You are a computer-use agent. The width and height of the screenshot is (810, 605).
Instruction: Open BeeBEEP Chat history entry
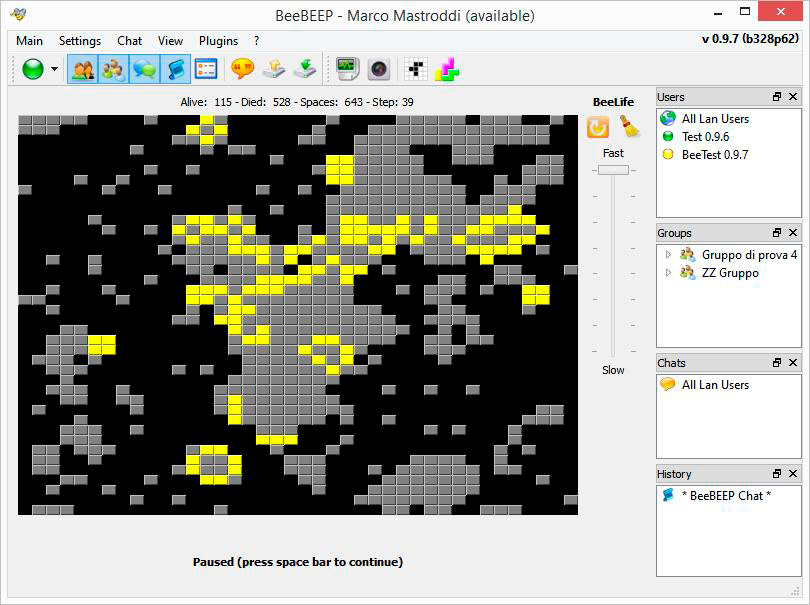[x=728, y=496]
